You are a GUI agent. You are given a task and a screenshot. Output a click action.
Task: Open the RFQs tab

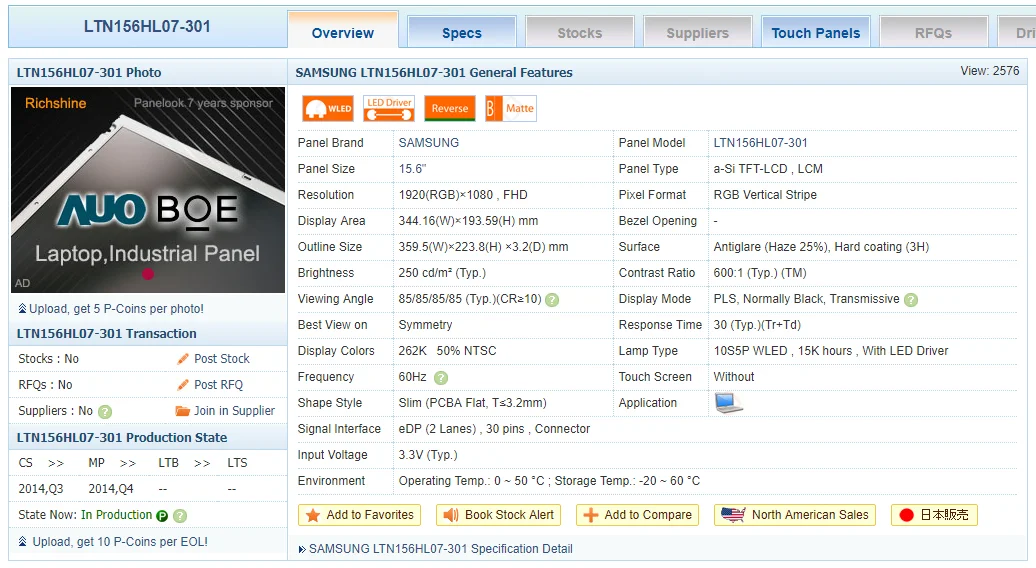coord(934,32)
